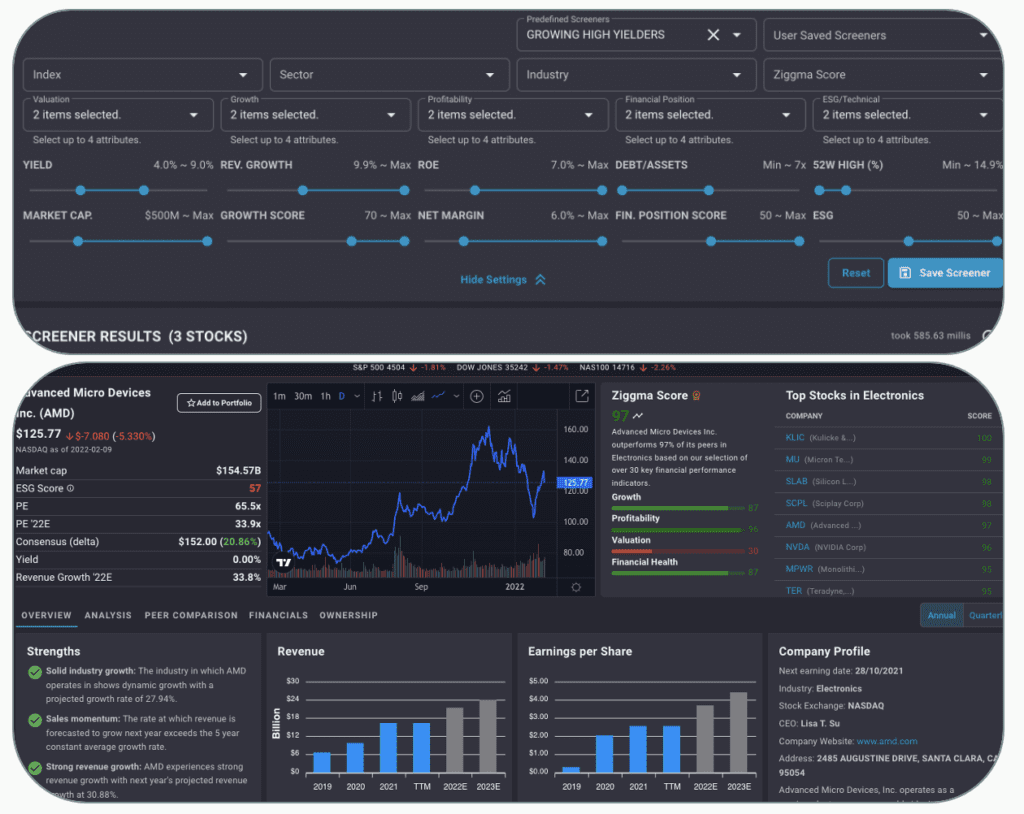1024x814 pixels.
Task: Click the Hide Settings link
Action: (503, 280)
